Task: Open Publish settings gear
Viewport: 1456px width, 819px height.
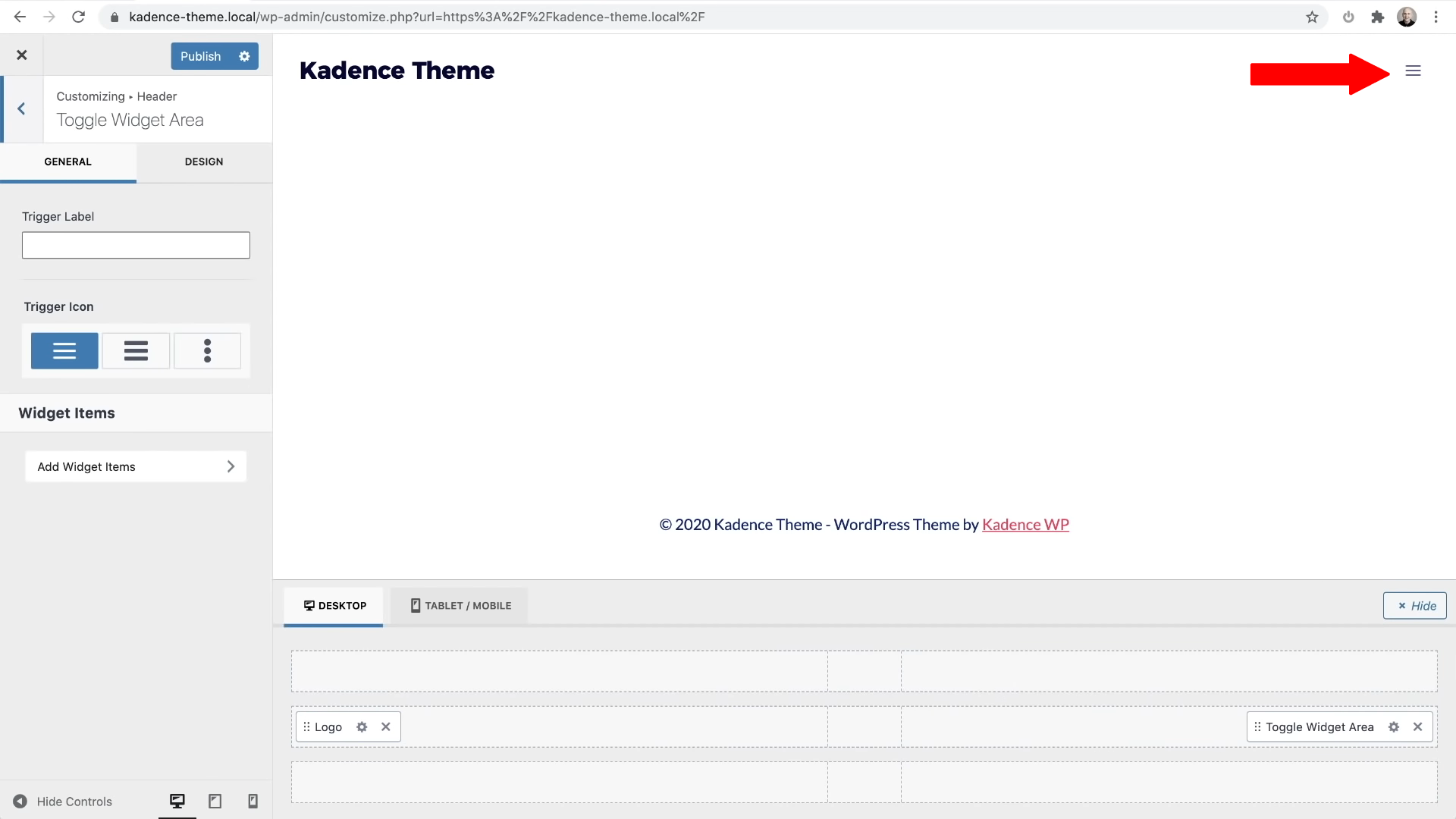Action: tap(244, 56)
